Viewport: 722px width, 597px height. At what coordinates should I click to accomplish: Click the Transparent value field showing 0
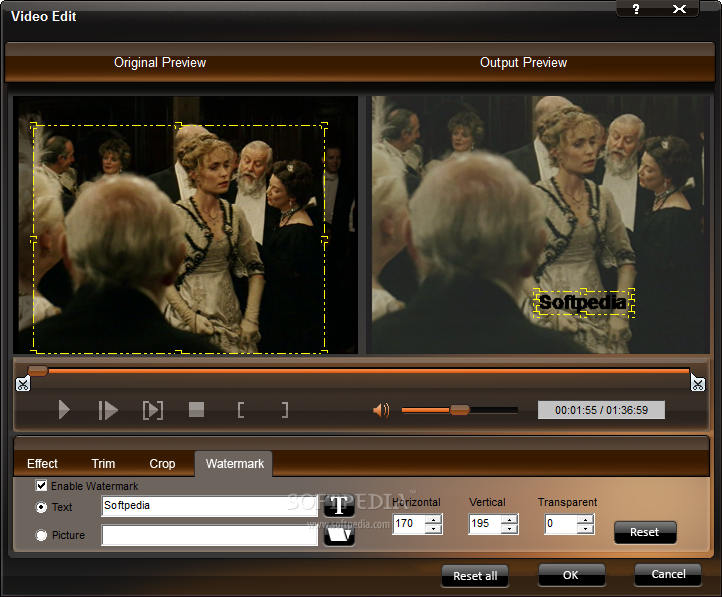coord(561,524)
